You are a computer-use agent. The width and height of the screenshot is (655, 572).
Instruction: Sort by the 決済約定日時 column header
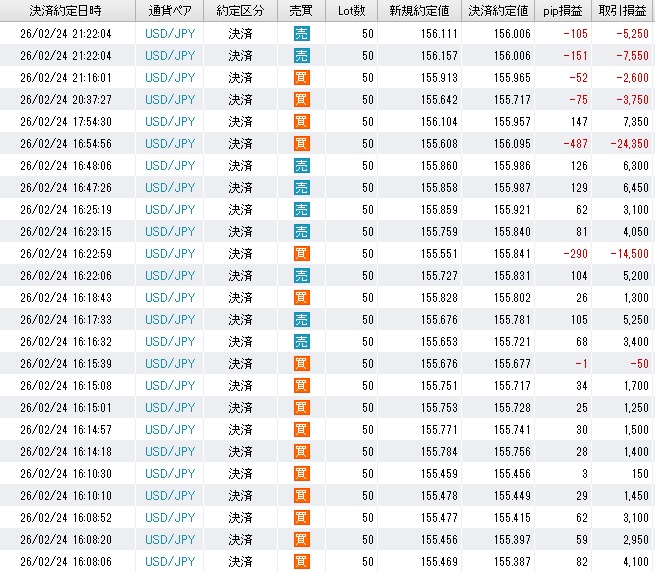[x=66, y=10]
